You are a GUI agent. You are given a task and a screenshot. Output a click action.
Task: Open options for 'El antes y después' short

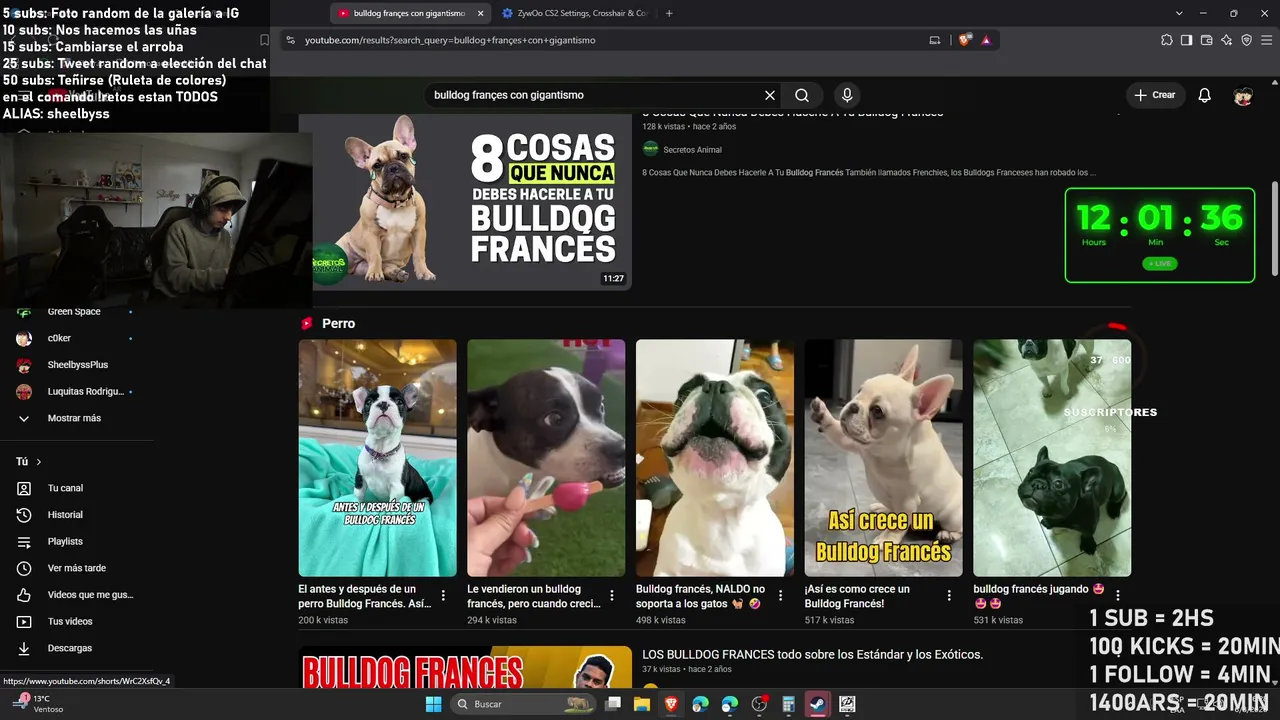[x=443, y=595]
